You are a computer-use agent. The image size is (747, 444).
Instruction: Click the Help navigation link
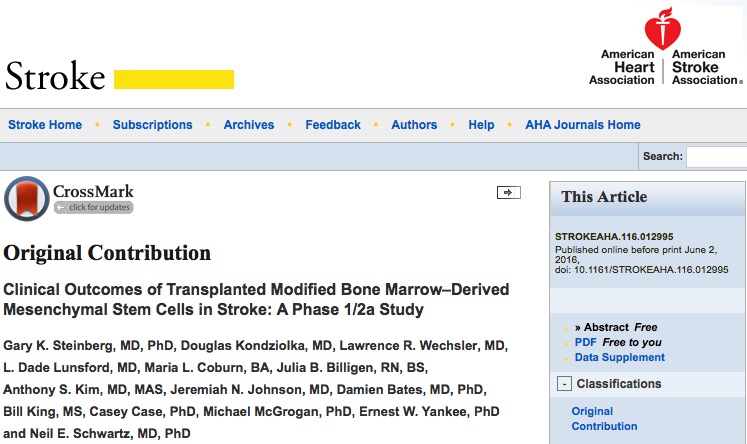click(481, 125)
